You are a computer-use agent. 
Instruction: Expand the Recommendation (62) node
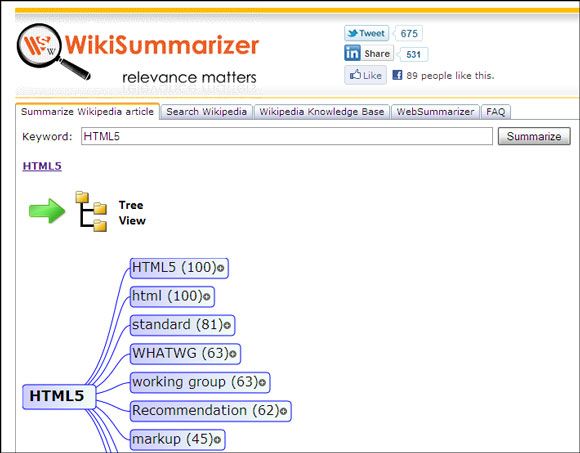point(283,411)
